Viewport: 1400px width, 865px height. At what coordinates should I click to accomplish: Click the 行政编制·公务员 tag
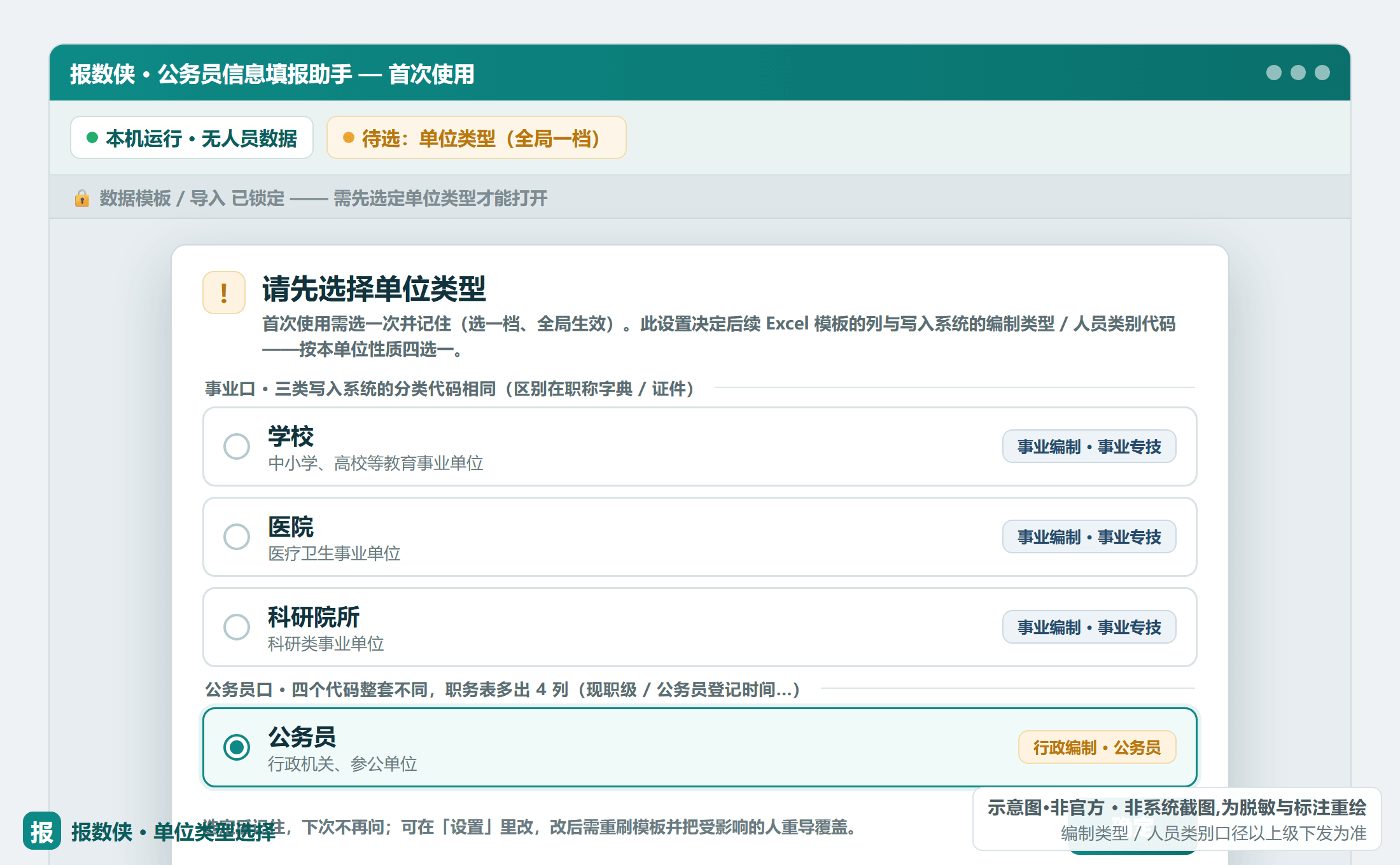tap(1097, 747)
